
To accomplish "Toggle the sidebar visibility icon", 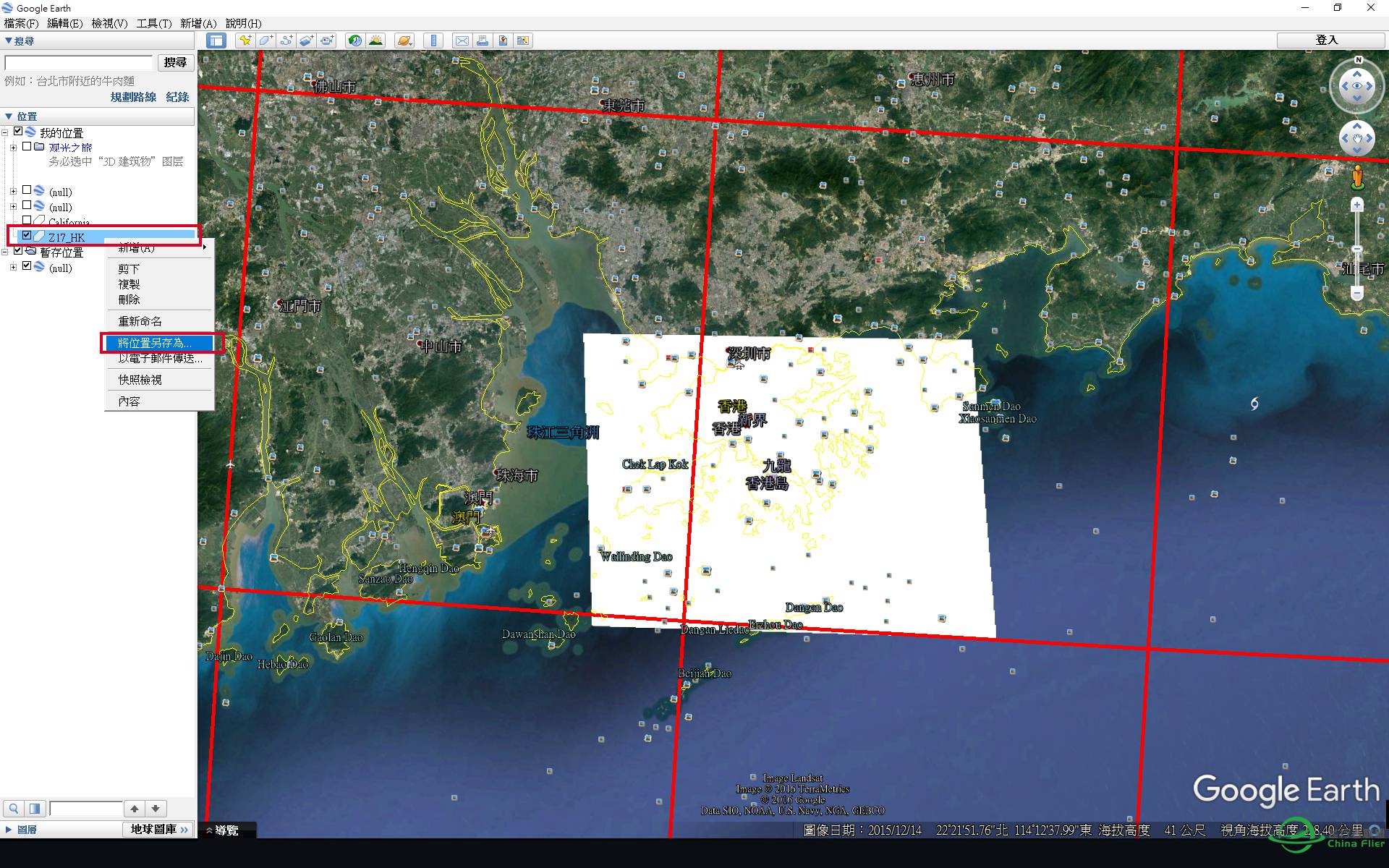I will click(x=216, y=41).
